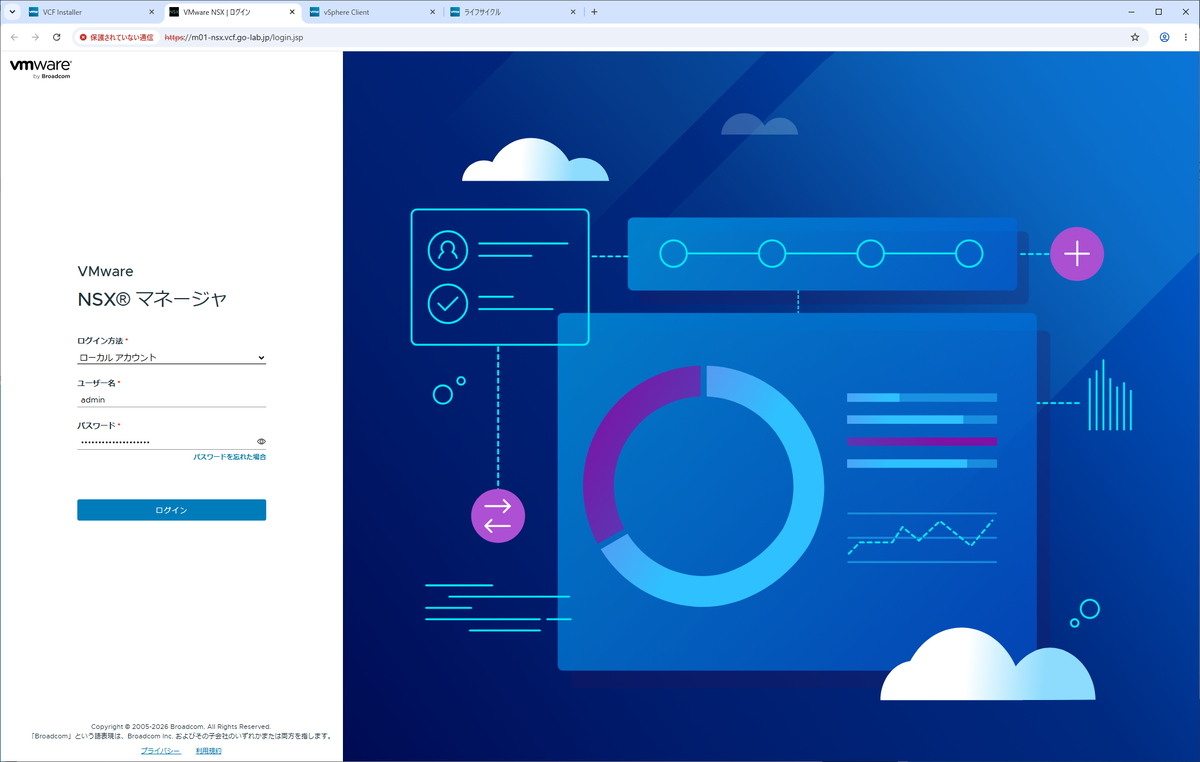
Task: Open the tab search dropdown arrow
Action: [11, 12]
